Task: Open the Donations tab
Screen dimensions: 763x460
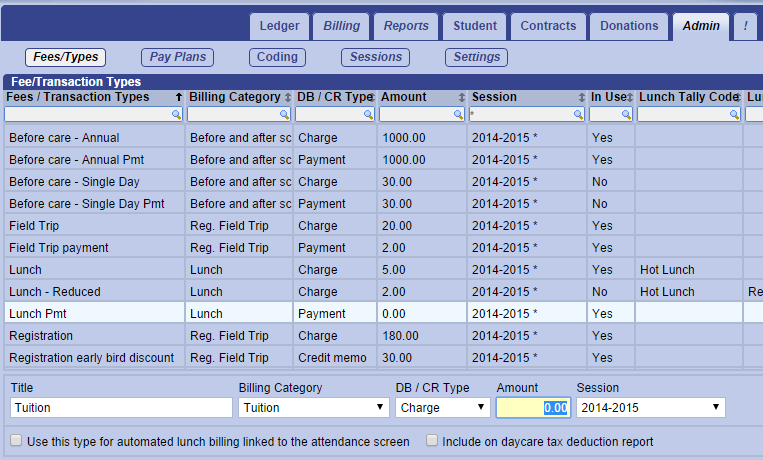Action: pyautogui.click(x=628, y=26)
